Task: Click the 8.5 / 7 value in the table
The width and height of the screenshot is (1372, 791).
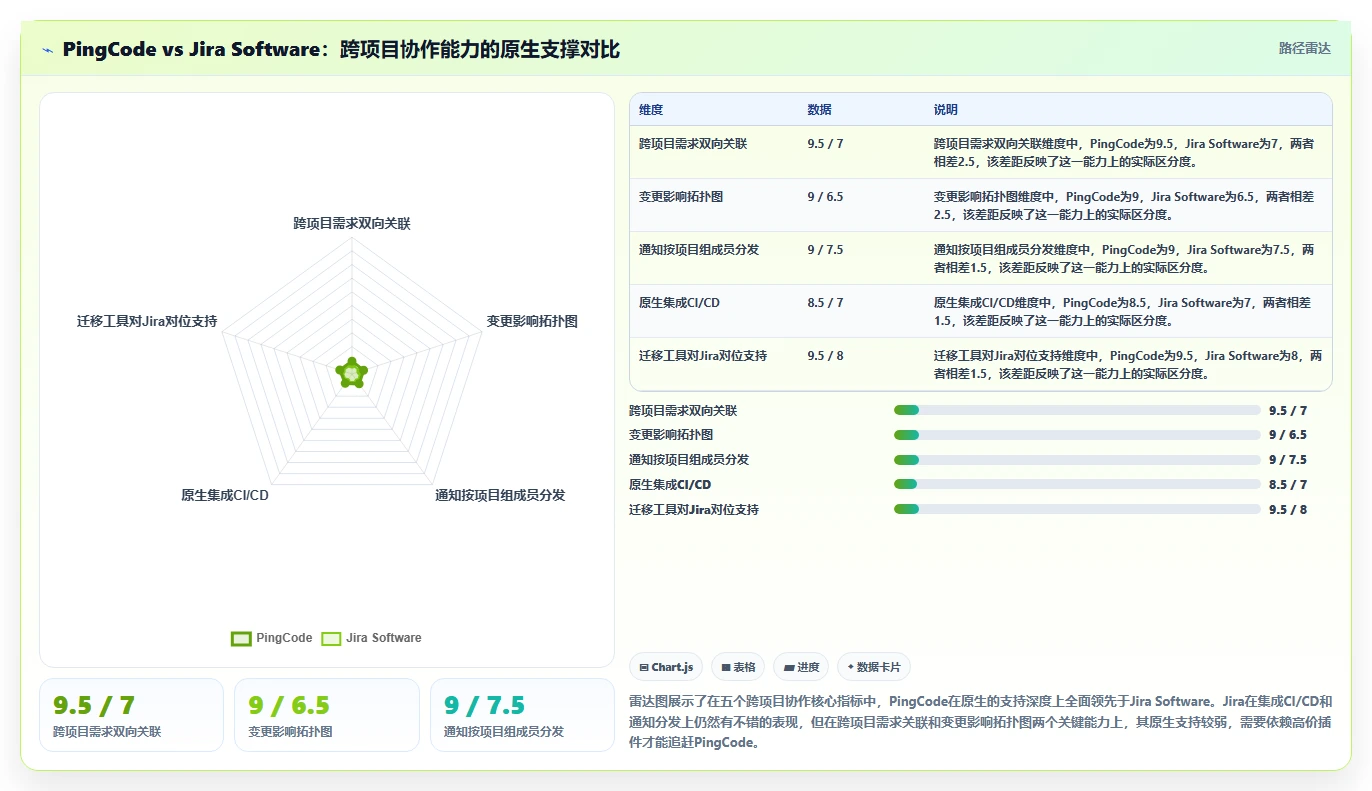Action: pos(825,303)
